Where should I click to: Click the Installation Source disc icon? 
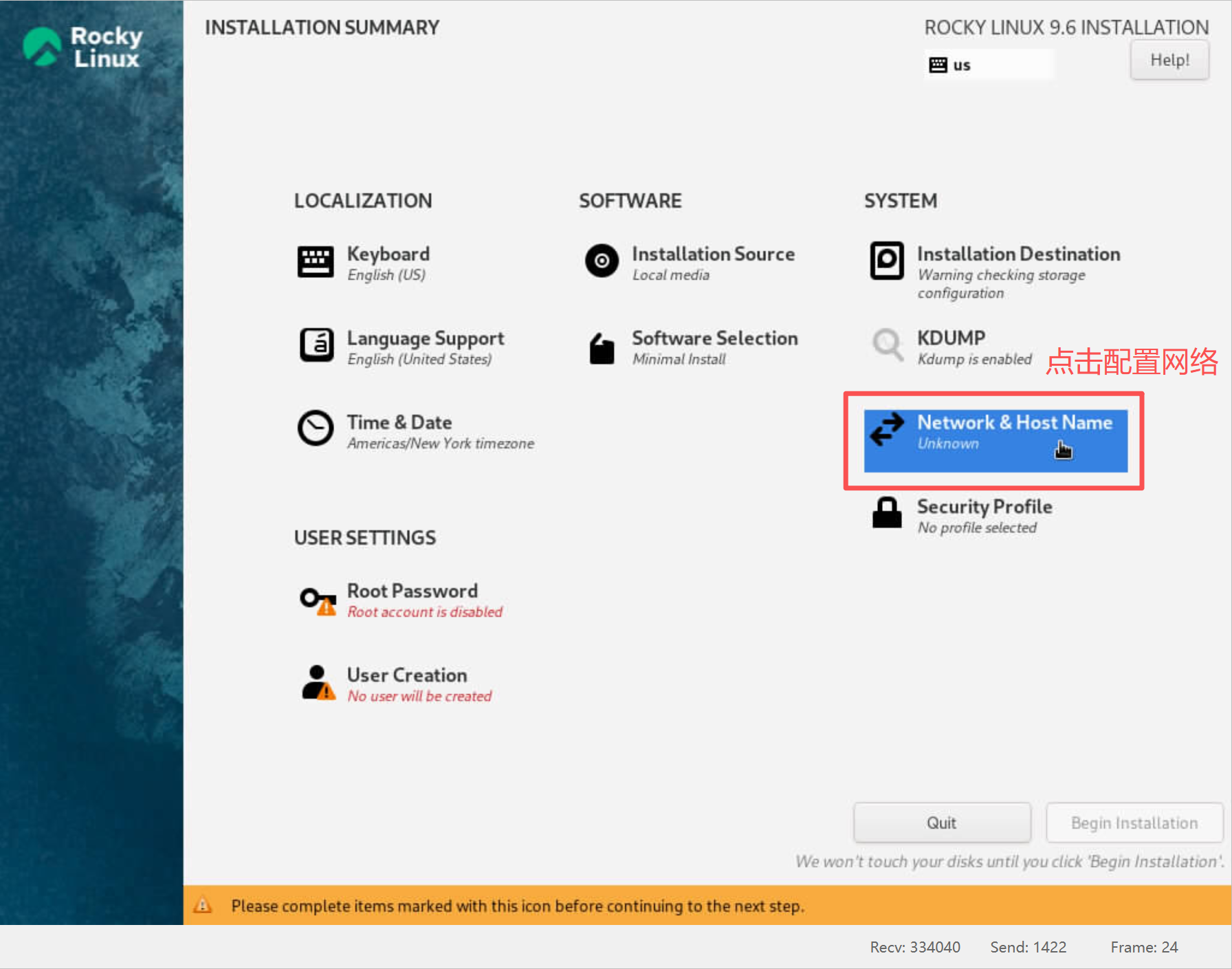click(x=602, y=261)
